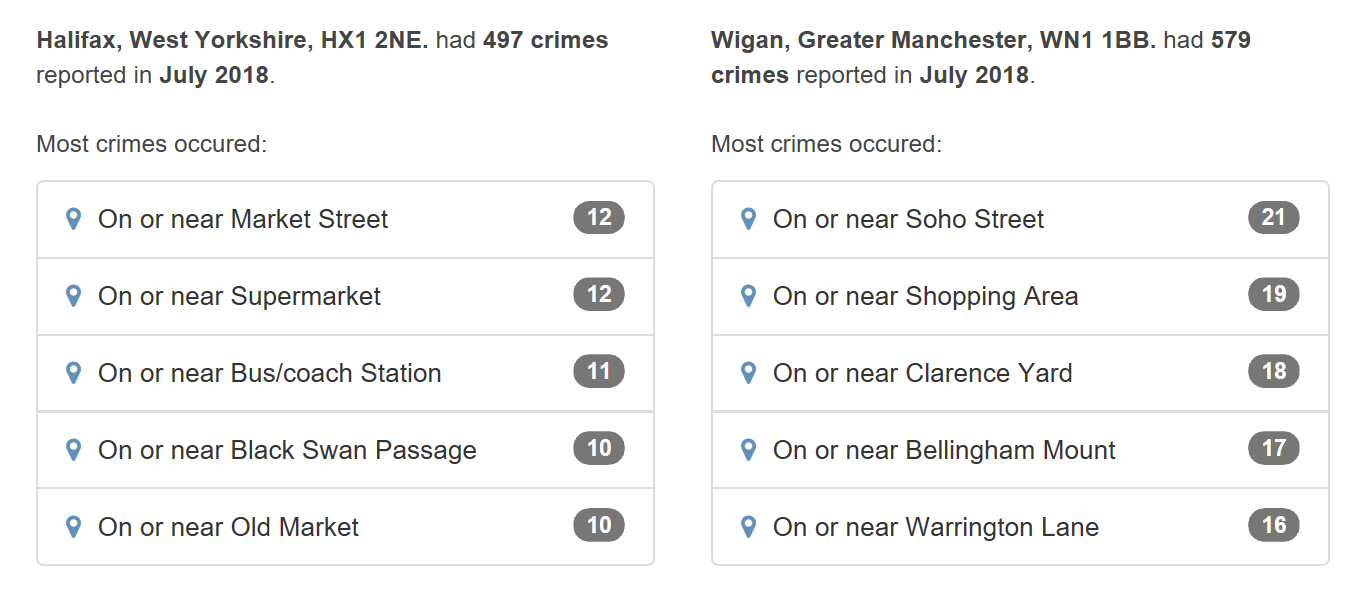Select the Supermarket list row
The width and height of the screenshot is (1364, 593).
click(345, 296)
